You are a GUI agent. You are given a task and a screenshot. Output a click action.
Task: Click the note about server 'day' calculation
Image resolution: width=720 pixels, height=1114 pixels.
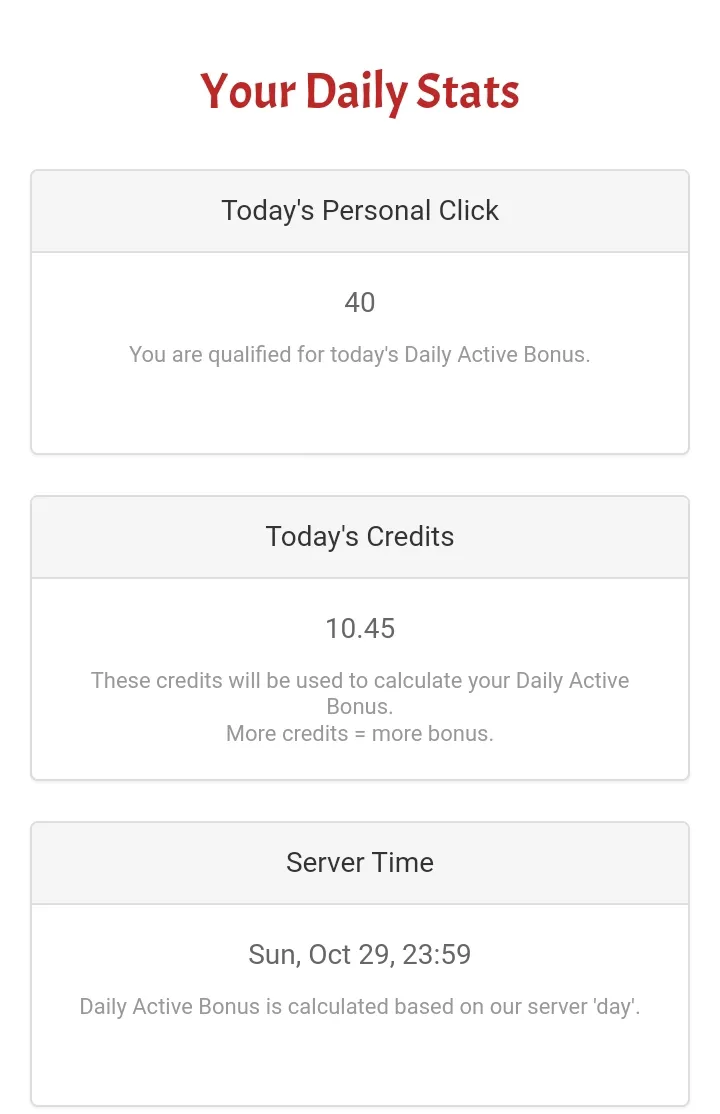point(360,1006)
